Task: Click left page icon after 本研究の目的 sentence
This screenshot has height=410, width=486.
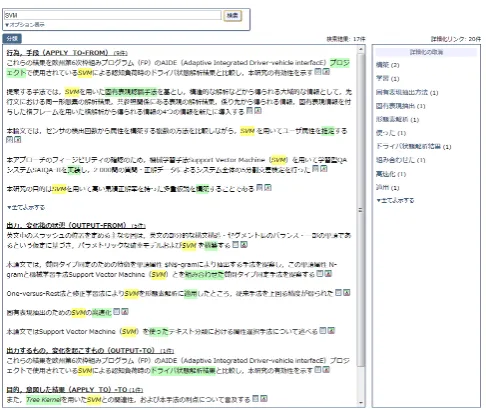Action: (260, 188)
